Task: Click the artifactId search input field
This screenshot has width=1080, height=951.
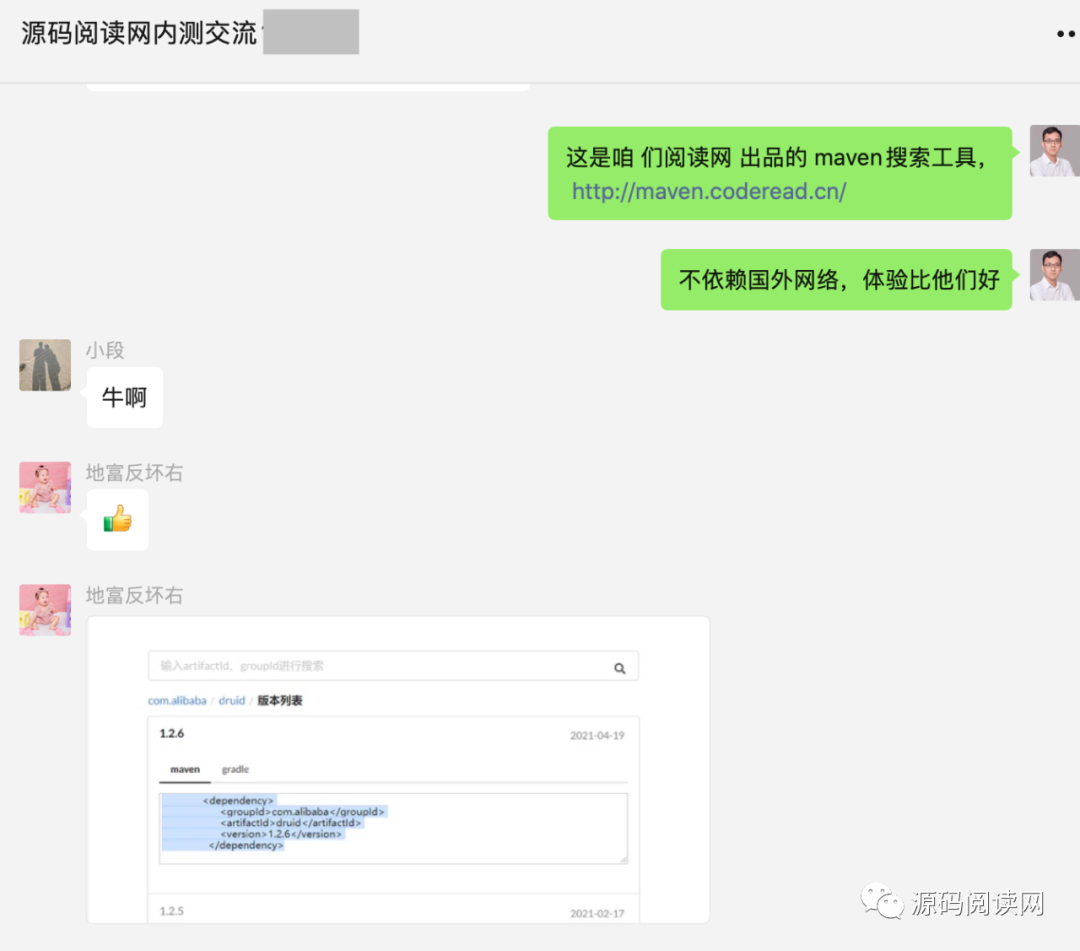Action: click(390, 666)
